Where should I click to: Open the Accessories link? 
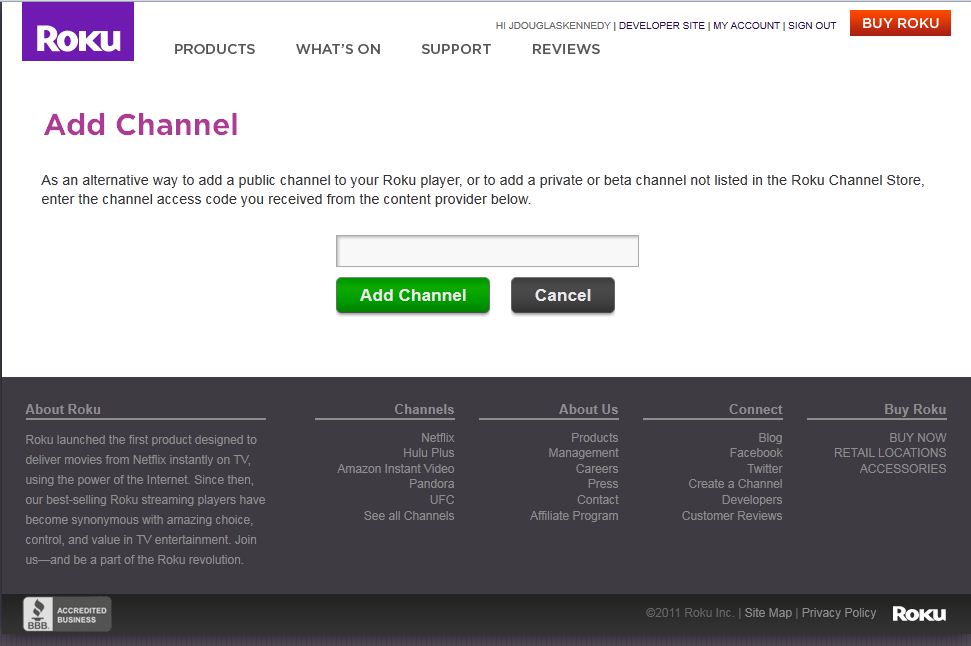click(x=903, y=469)
